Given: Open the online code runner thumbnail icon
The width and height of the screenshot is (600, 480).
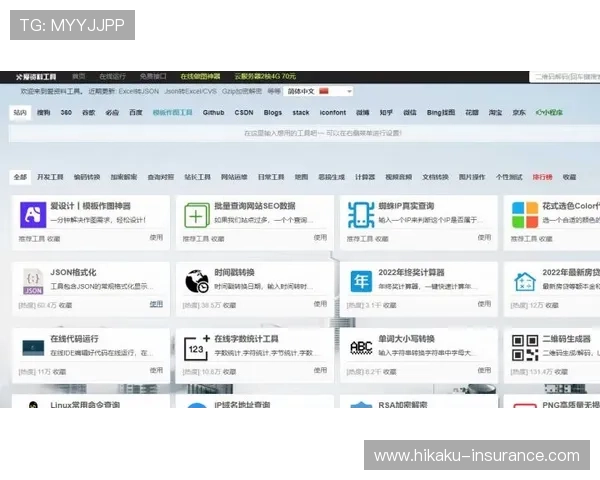Looking at the screenshot, I should point(33,348).
